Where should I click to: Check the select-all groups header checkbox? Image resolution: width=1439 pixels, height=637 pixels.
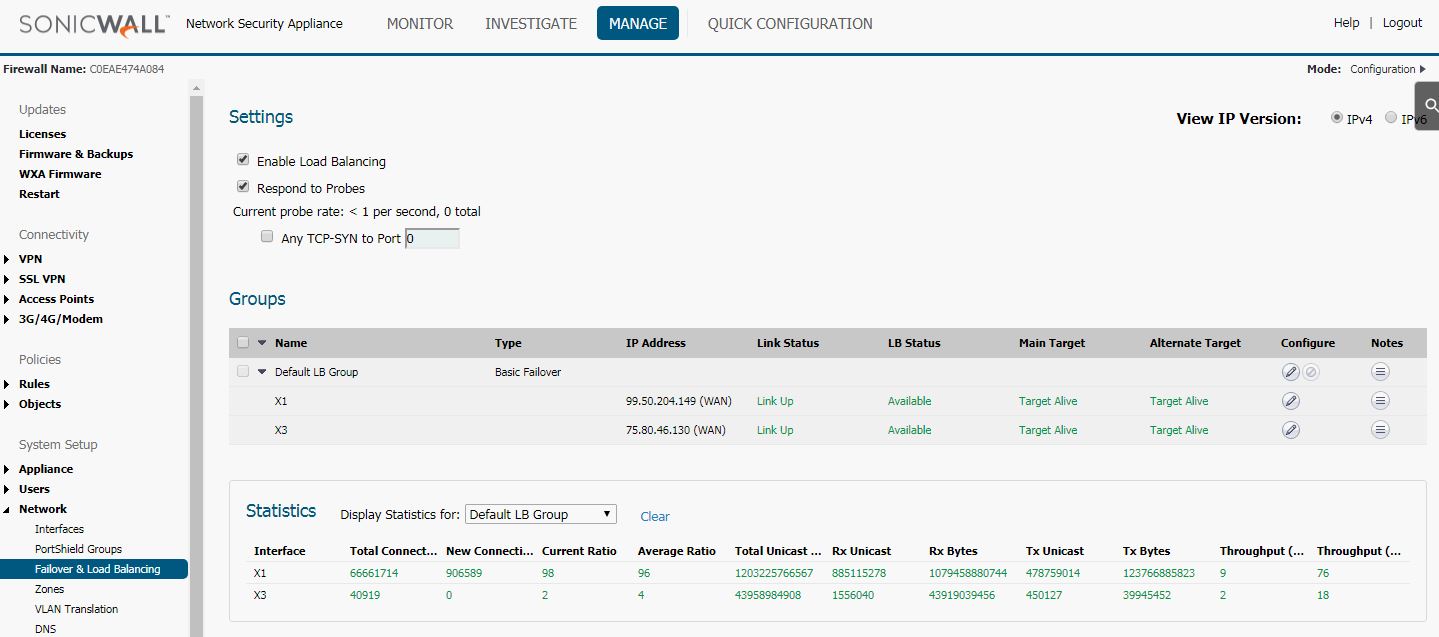tap(243, 343)
